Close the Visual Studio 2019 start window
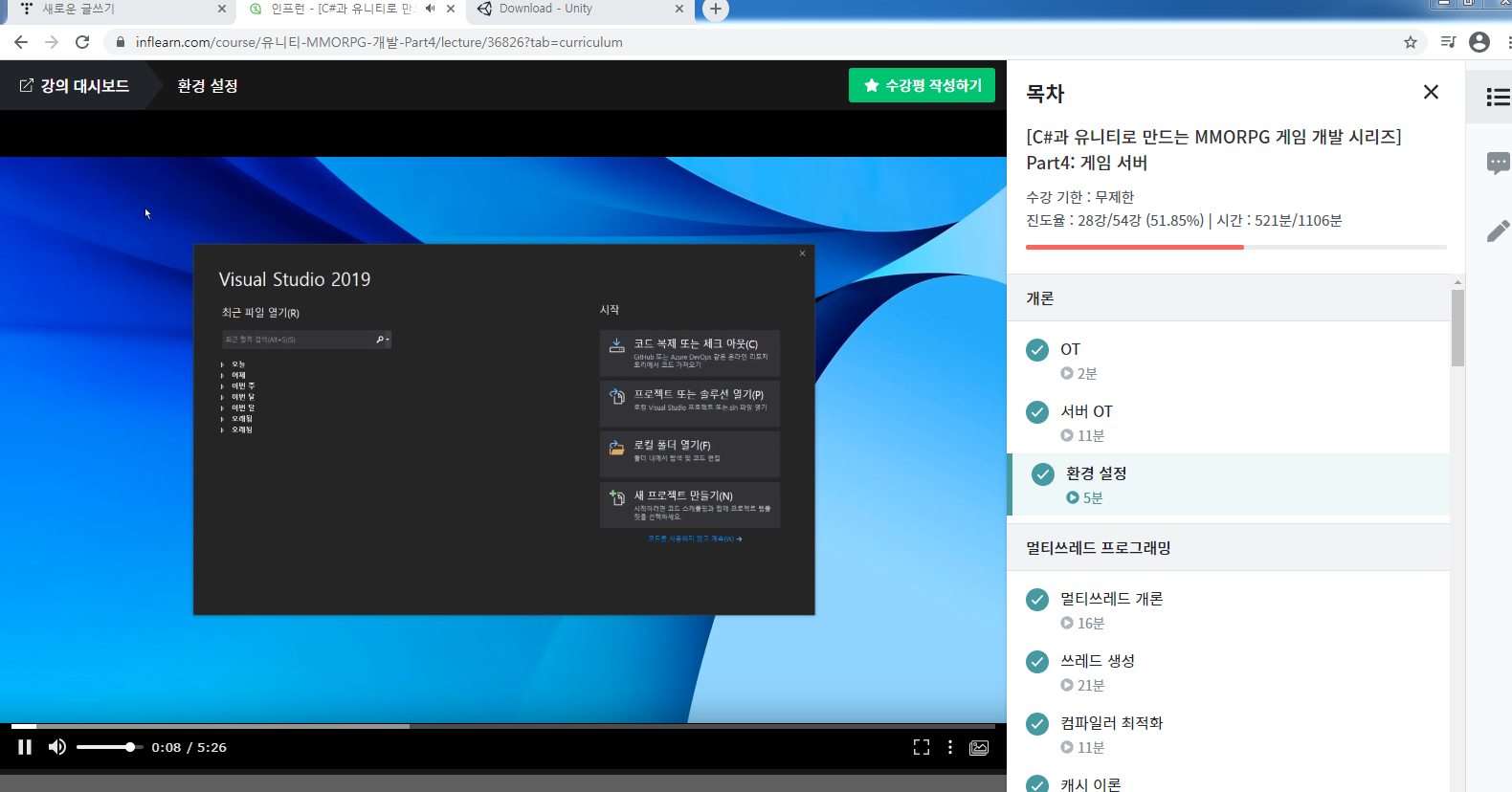This screenshot has width=1512, height=792. [x=802, y=253]
